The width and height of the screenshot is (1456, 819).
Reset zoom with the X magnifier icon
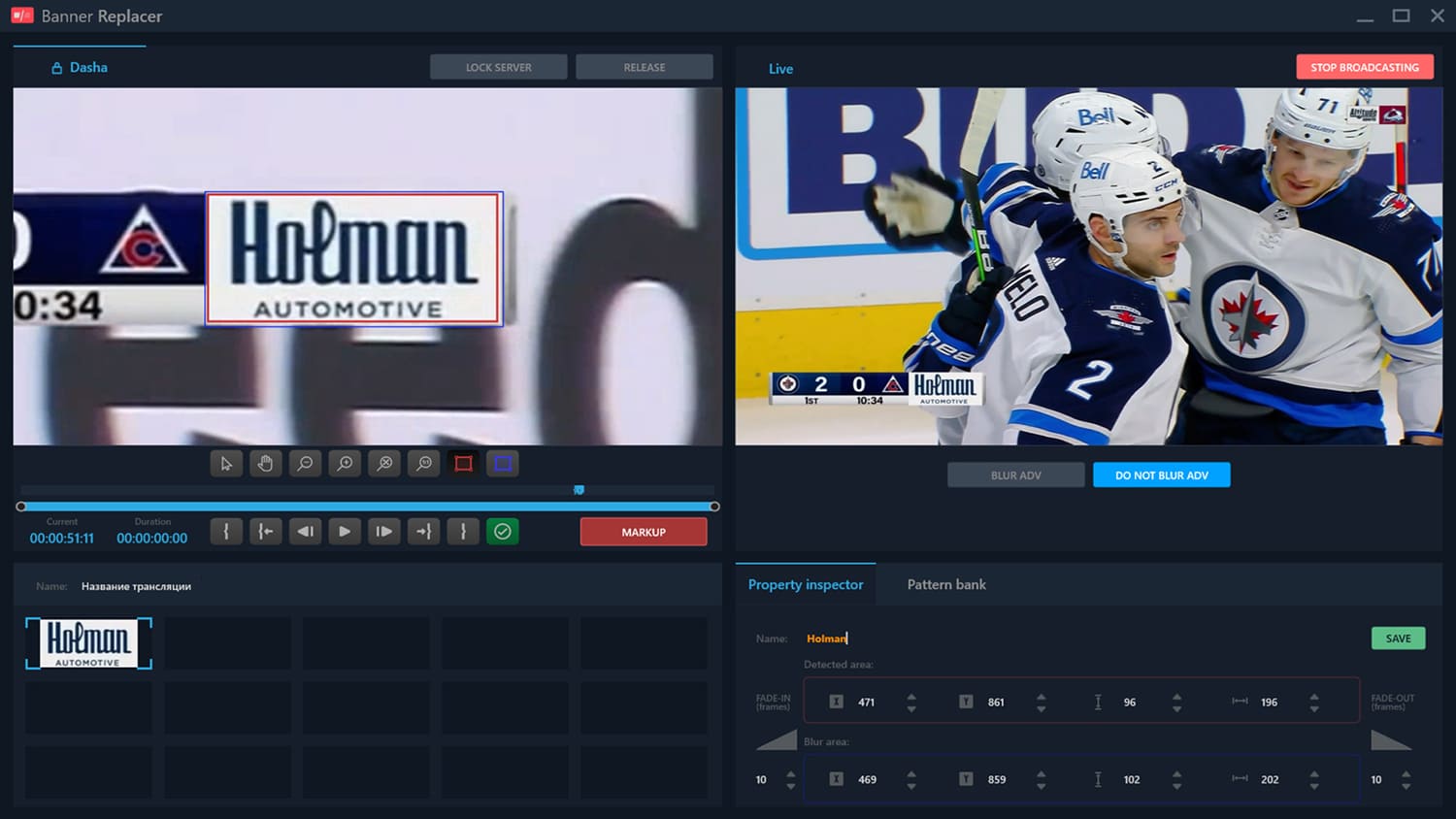click(x=384, y=464)
